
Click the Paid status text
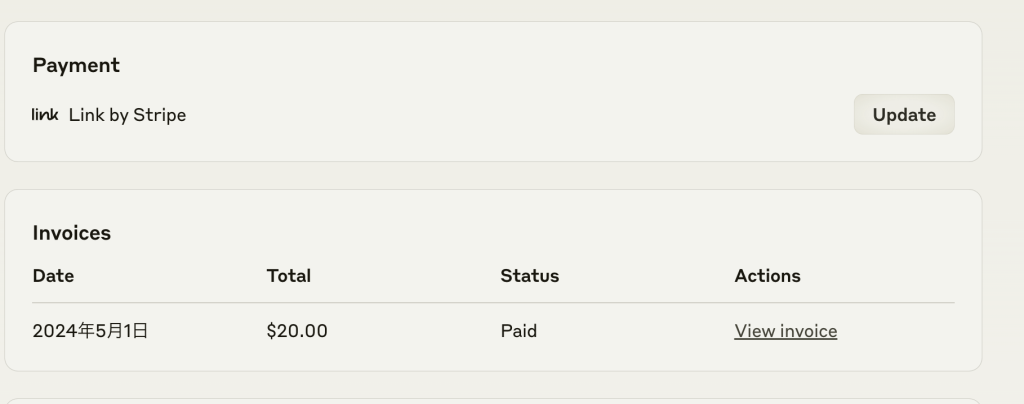518,331
